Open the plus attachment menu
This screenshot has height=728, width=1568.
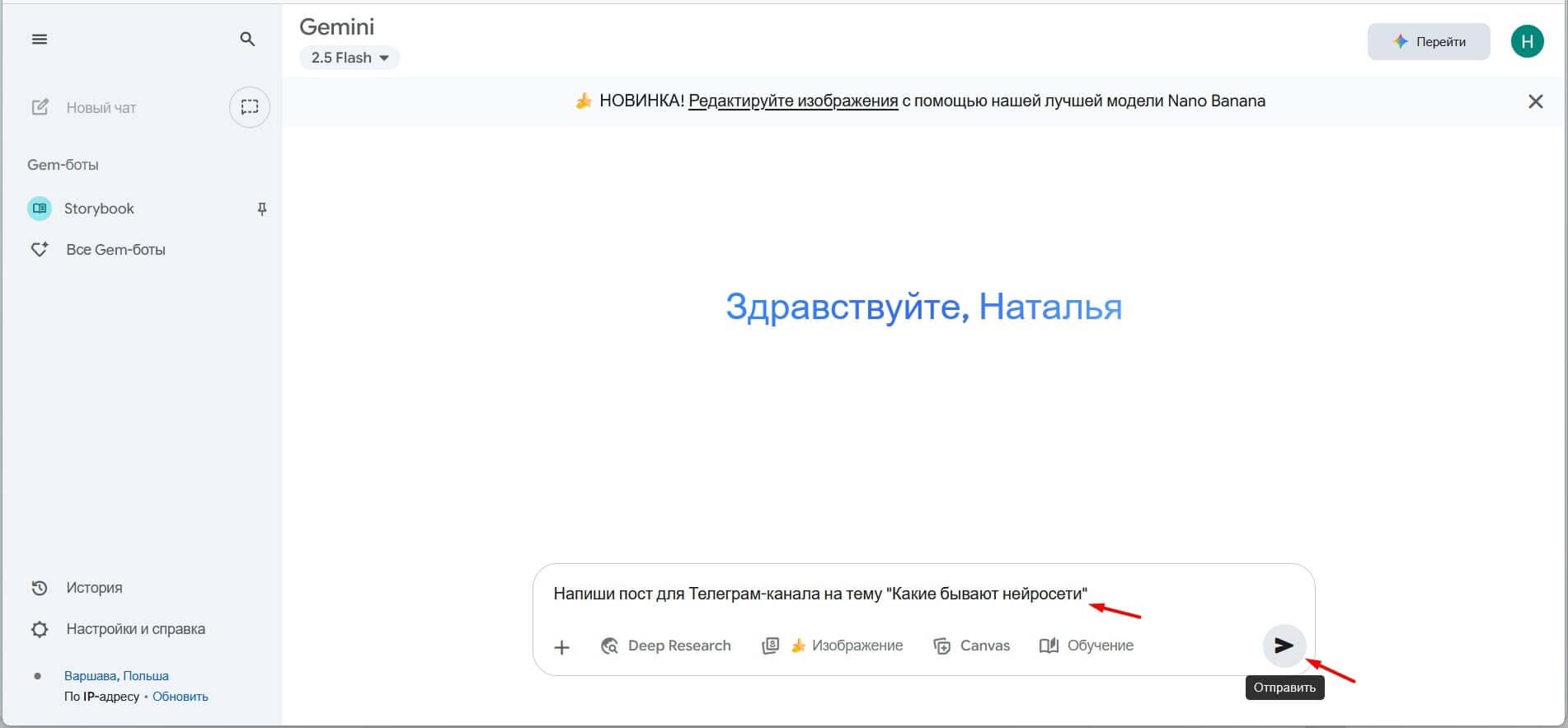tap(561, 646)
